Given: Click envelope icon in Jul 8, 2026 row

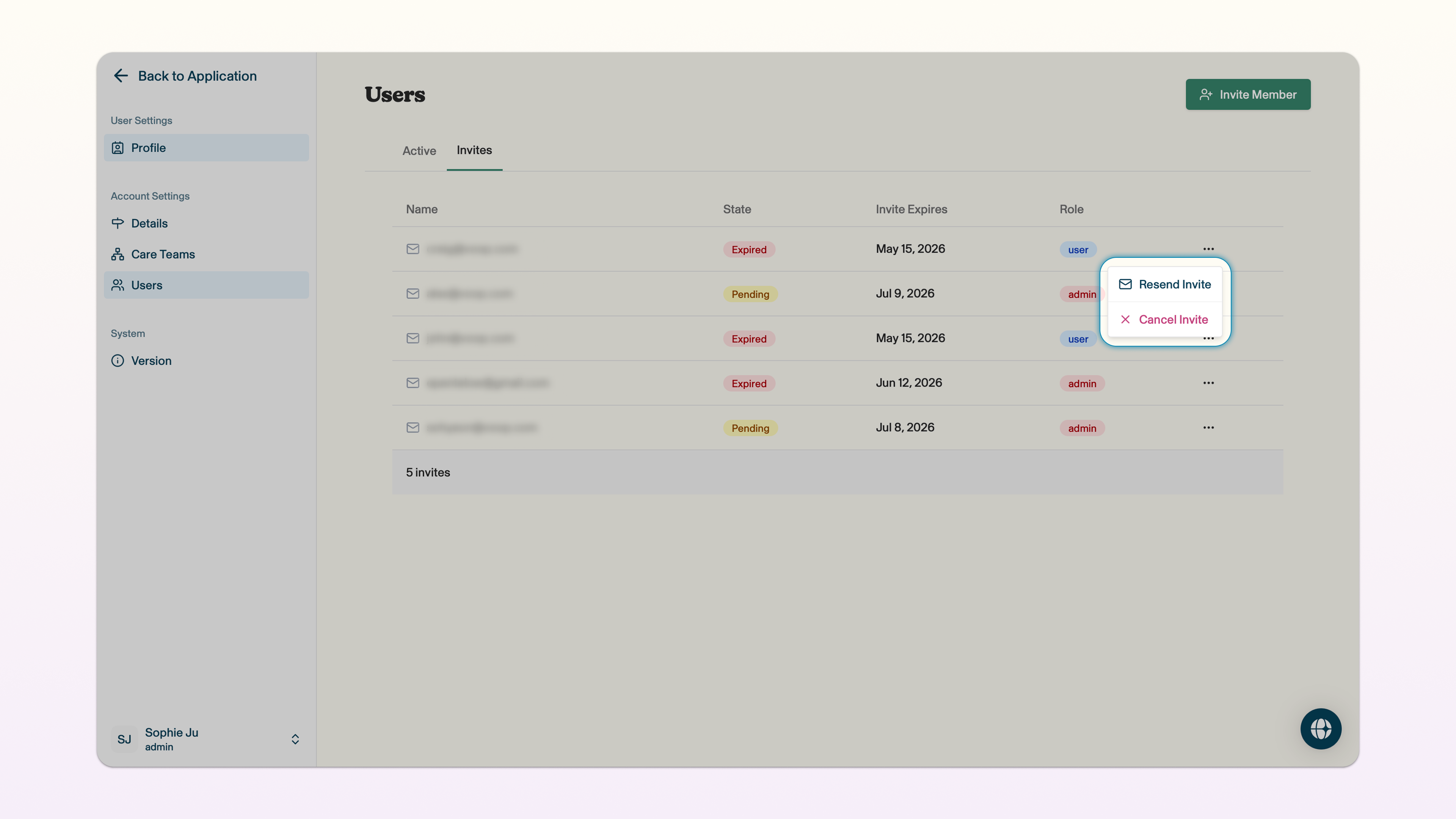Looking at the screenshot, I should (413, 427).
